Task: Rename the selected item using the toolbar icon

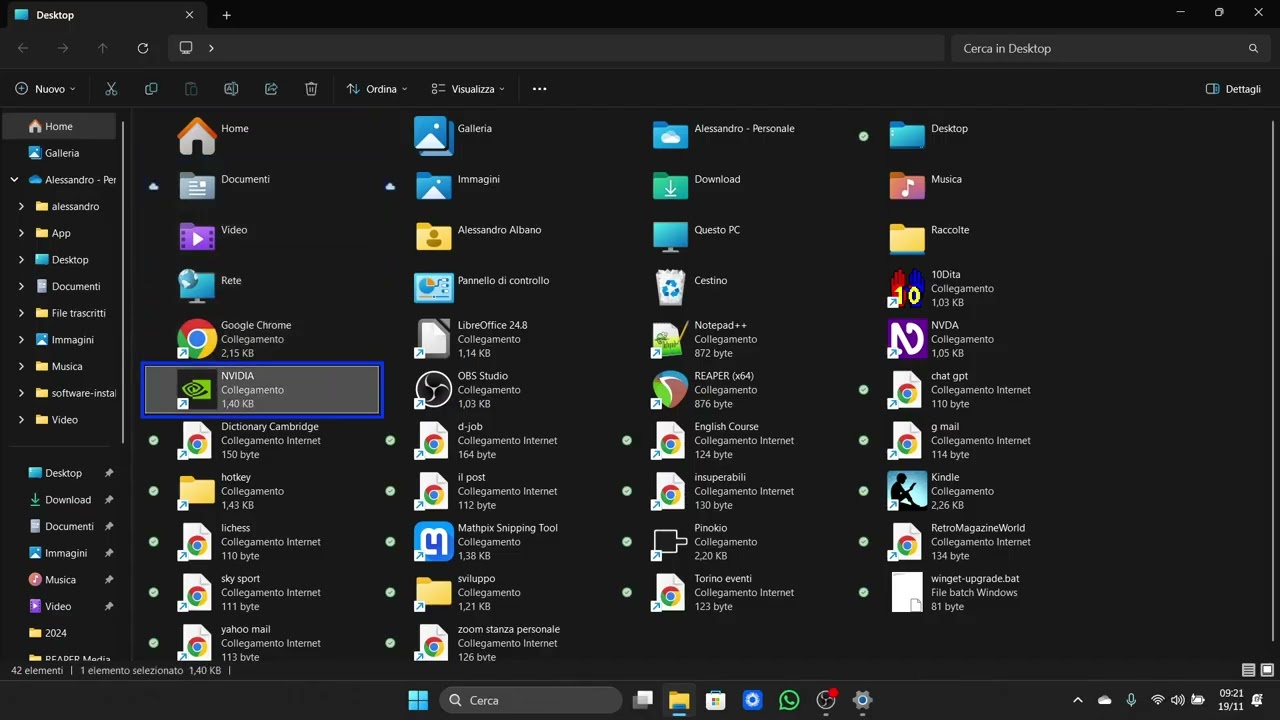Action: coord(231,89)
